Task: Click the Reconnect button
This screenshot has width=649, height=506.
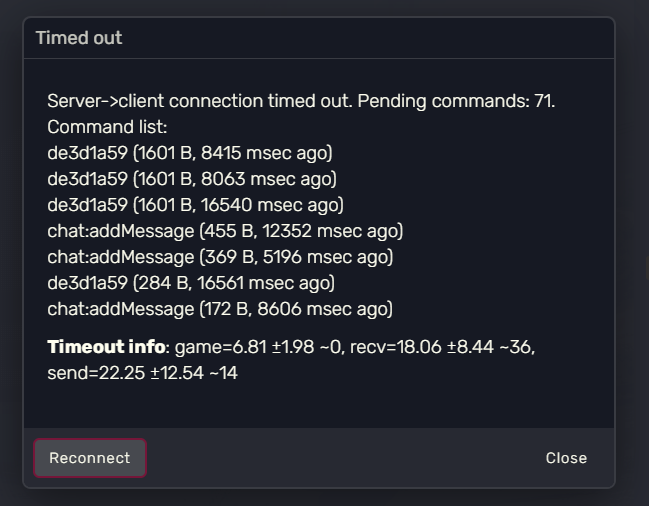Action: [x=90, y=458]
